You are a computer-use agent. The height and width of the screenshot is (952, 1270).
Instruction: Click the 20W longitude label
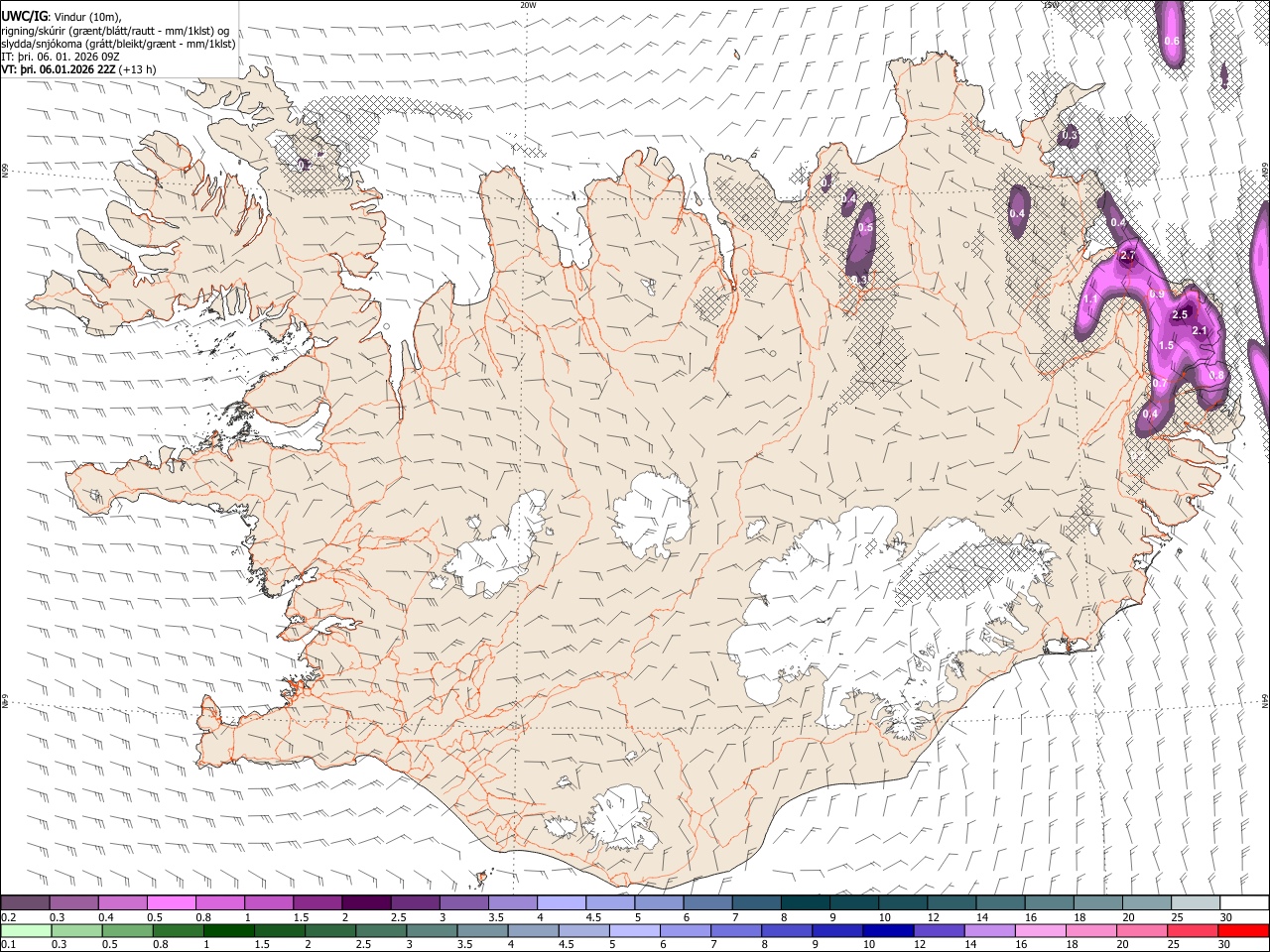point(528,5)
